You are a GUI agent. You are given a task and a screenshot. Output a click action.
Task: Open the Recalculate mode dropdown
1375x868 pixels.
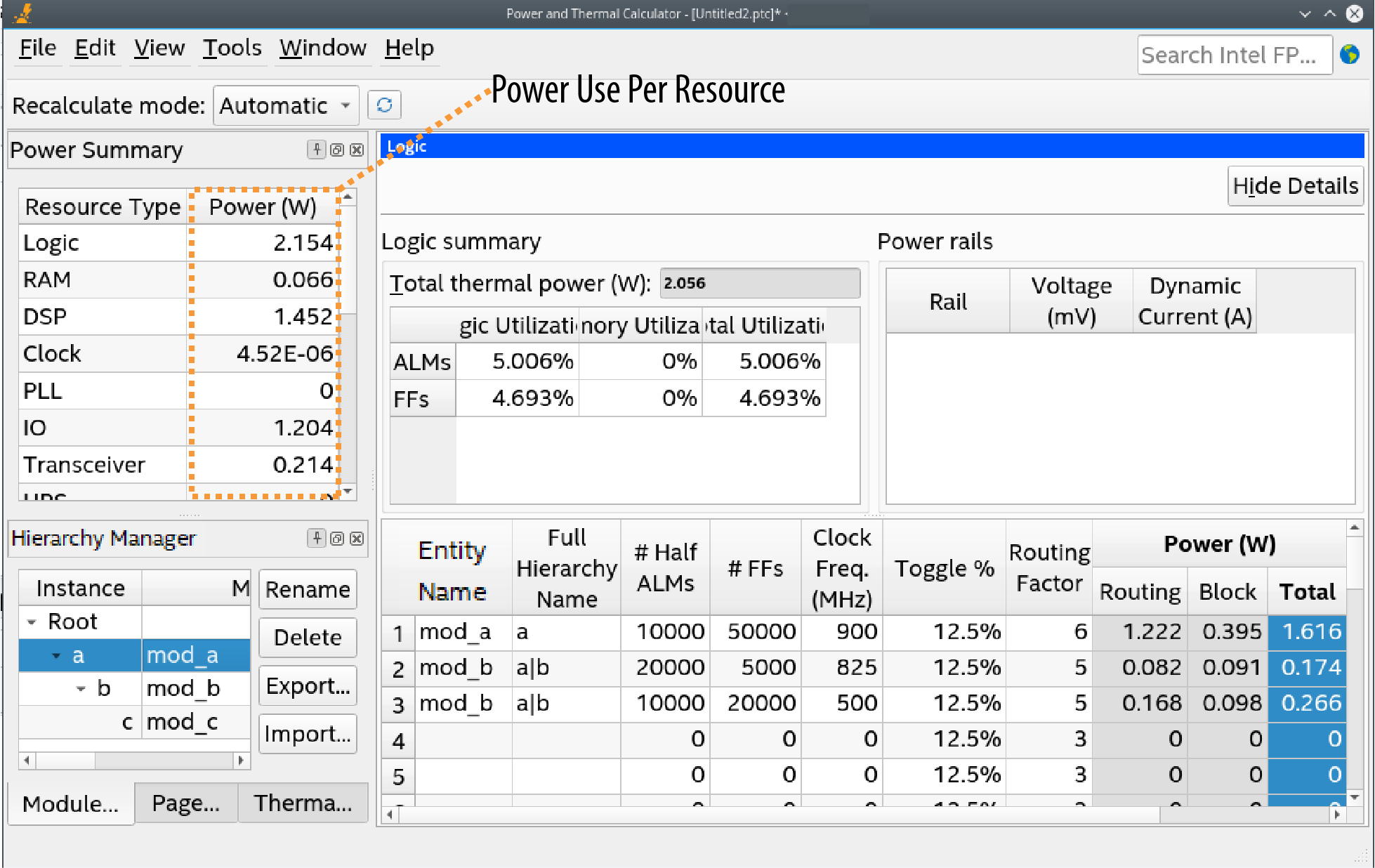click(x=286, y=105)
